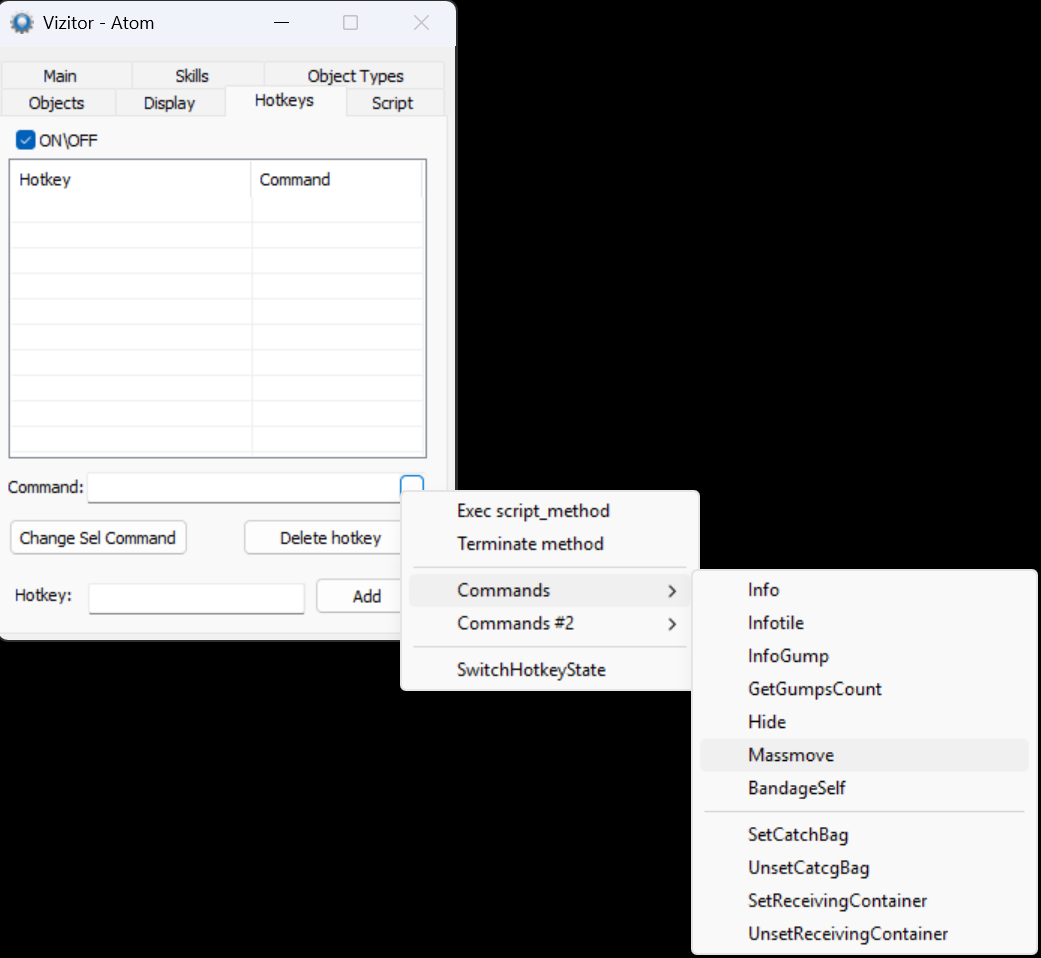Toggle the ON\OFF hotkeys checkbox

point(25,140)
